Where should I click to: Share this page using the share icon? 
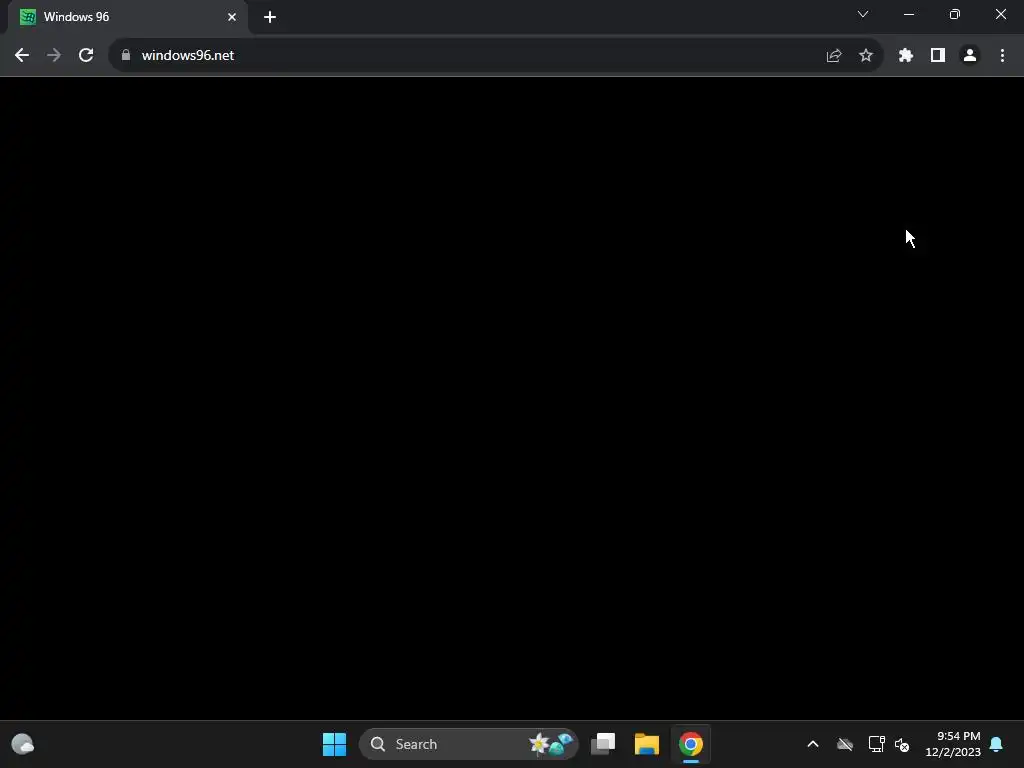point(834,56)
